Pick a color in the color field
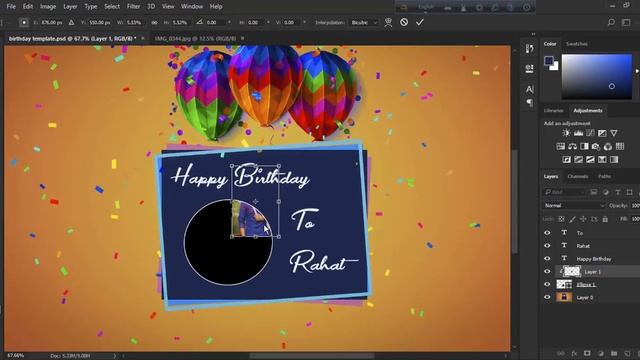640x360 pixels. click(596, 77)
